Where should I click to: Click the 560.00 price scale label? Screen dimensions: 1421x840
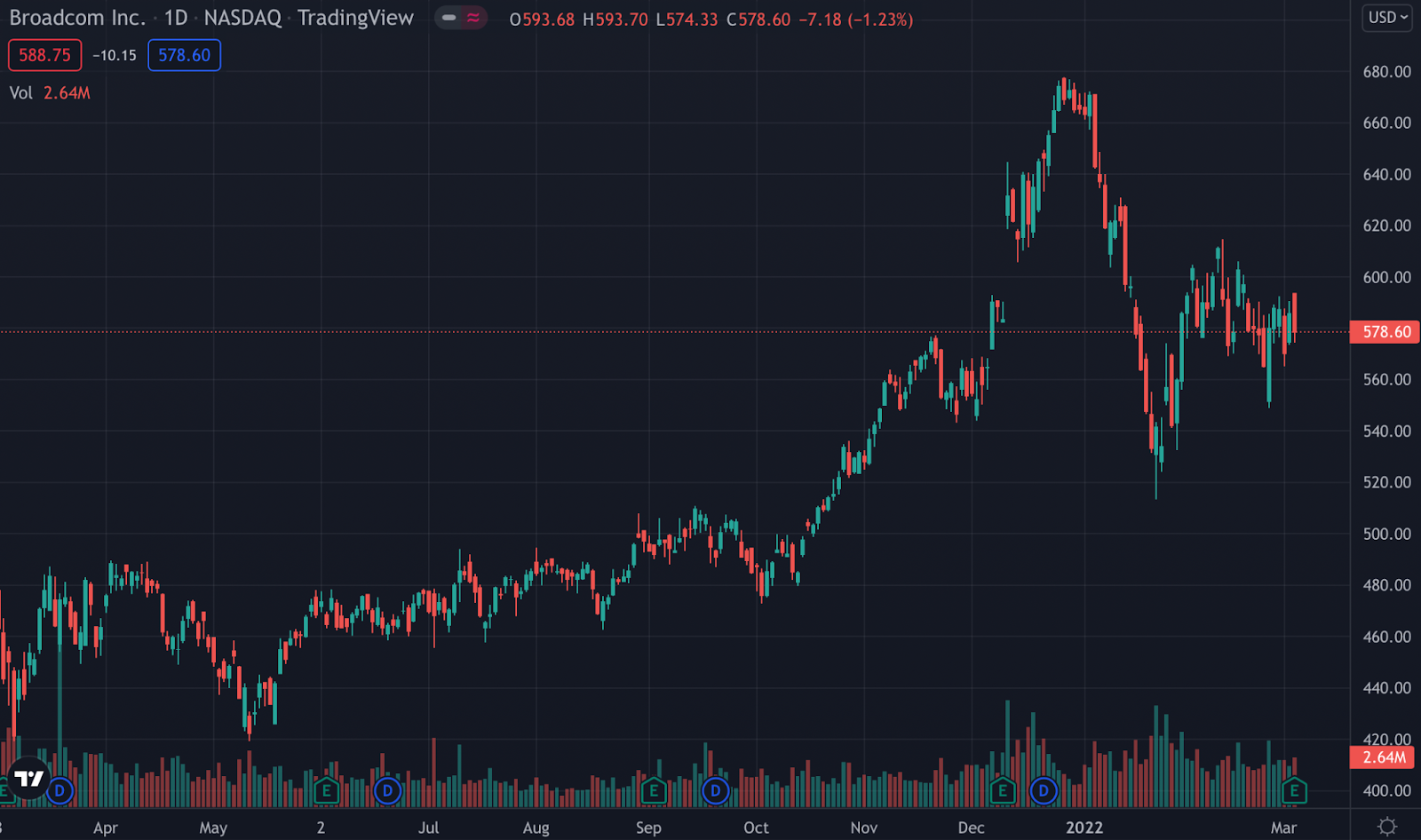[x=1387, y=380]
